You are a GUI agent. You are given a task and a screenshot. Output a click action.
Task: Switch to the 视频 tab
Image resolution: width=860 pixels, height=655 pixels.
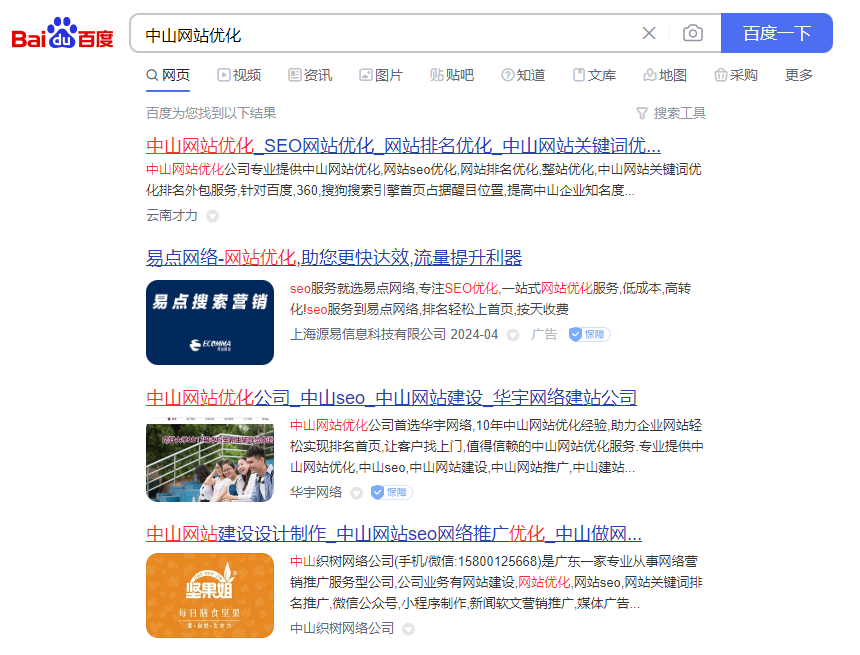(x=239, y=75)
